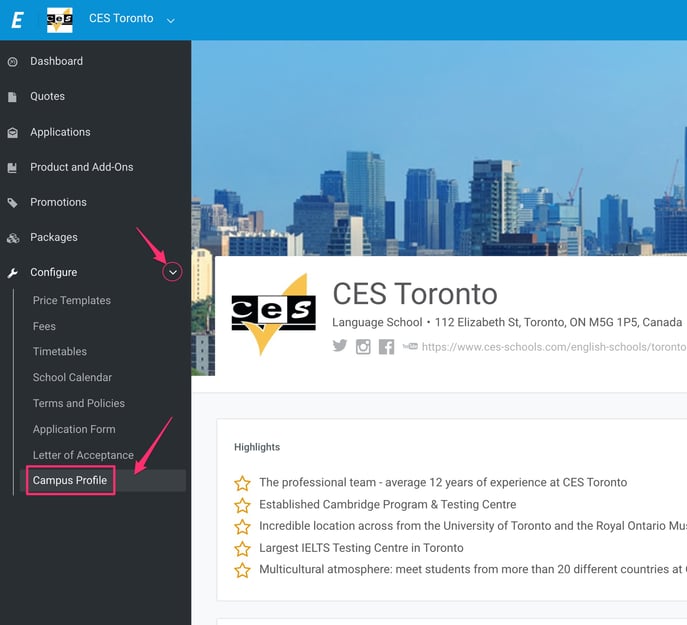Click the Applications envelope icon
The width and height of the screenshot is (687, 625).
click(x=13, y=132)
